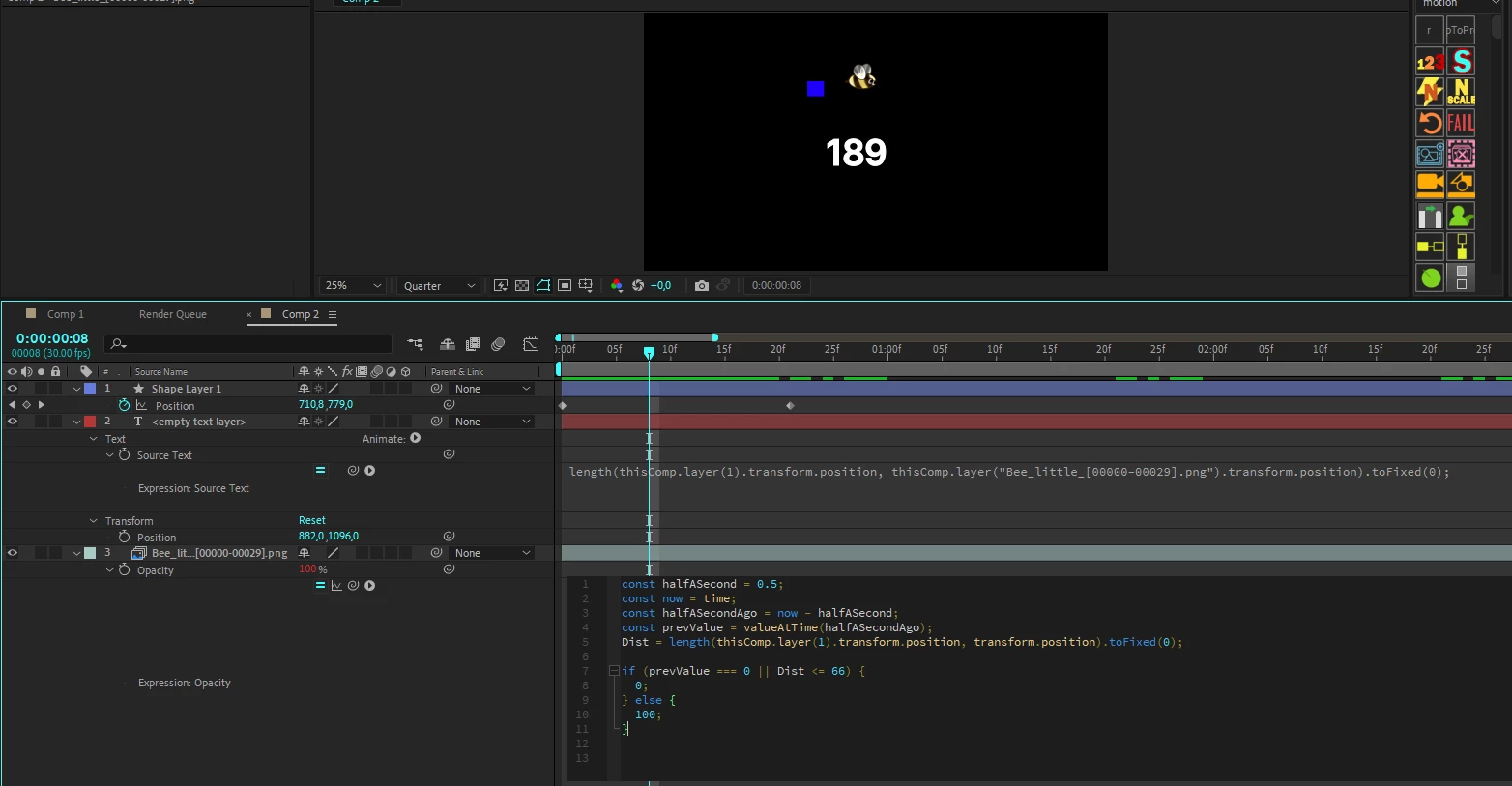1512x786 pixels.
Task: Open the Comp 2 panel menu
Action: point(333,314)
